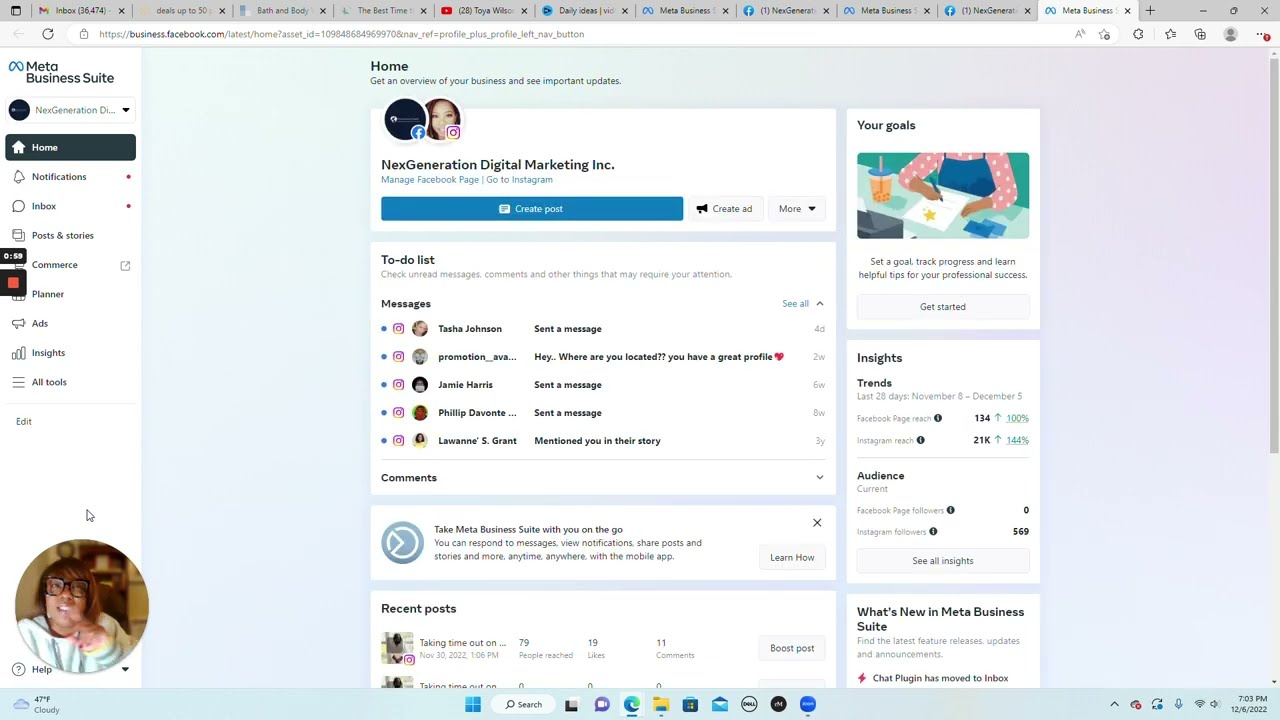
Task: Collapse the Messages section chevron
Action: point(819,304)
